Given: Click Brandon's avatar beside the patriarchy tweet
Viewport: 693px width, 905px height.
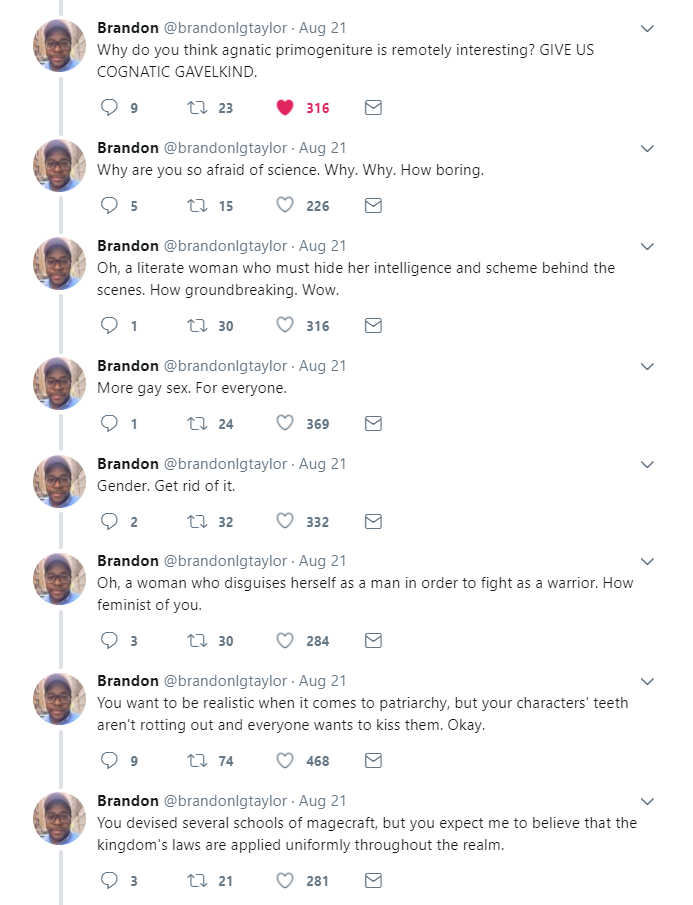Looking at the screenshot, I should [x=60, y=700].
